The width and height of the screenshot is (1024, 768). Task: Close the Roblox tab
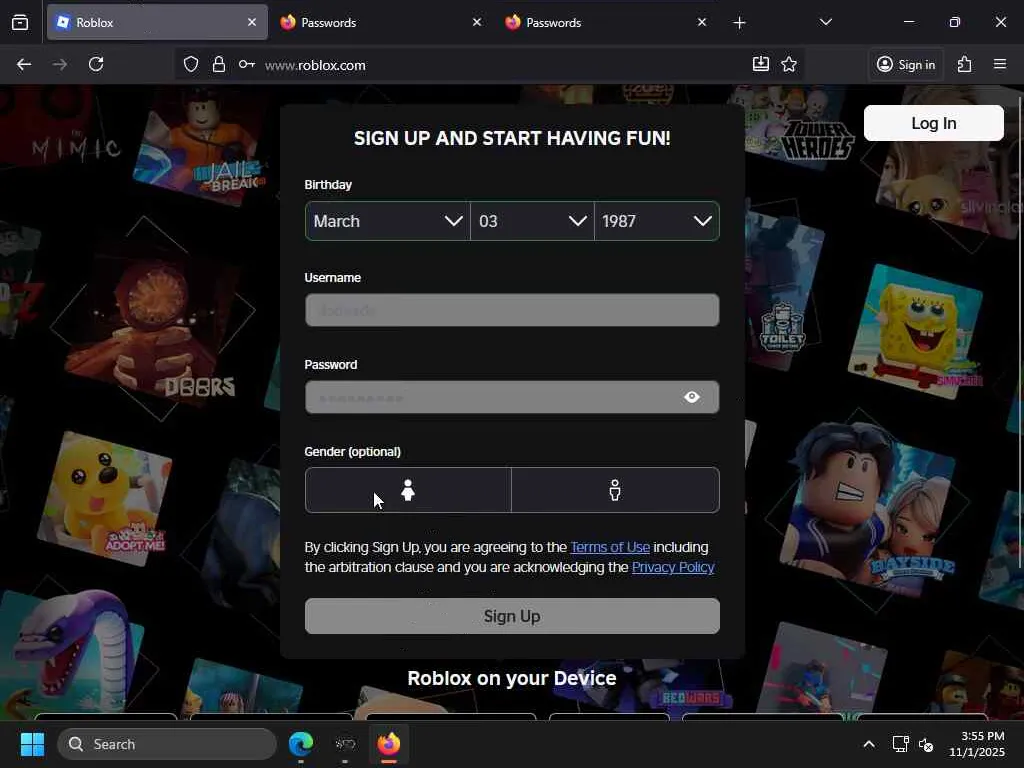(252, 22)
